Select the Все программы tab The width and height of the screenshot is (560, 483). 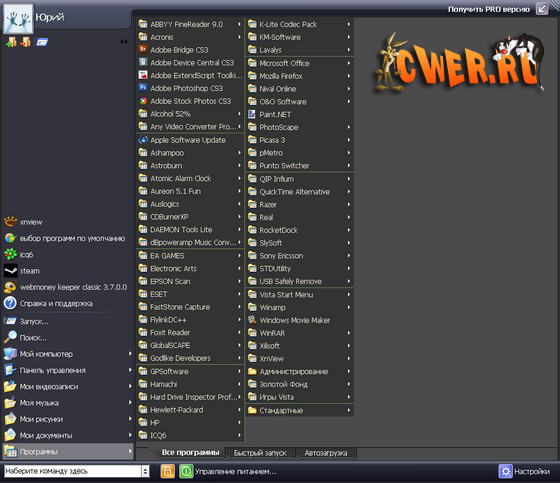tap(190, 453)
